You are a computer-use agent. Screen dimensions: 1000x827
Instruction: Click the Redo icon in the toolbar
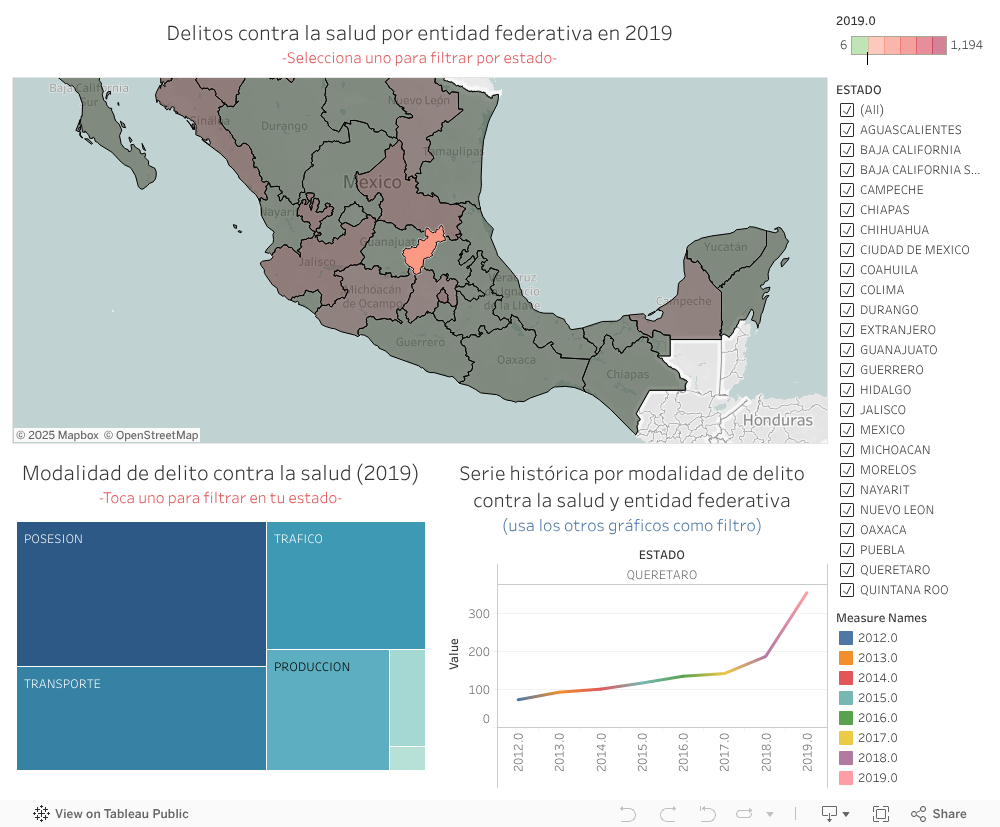click(668, 814)
